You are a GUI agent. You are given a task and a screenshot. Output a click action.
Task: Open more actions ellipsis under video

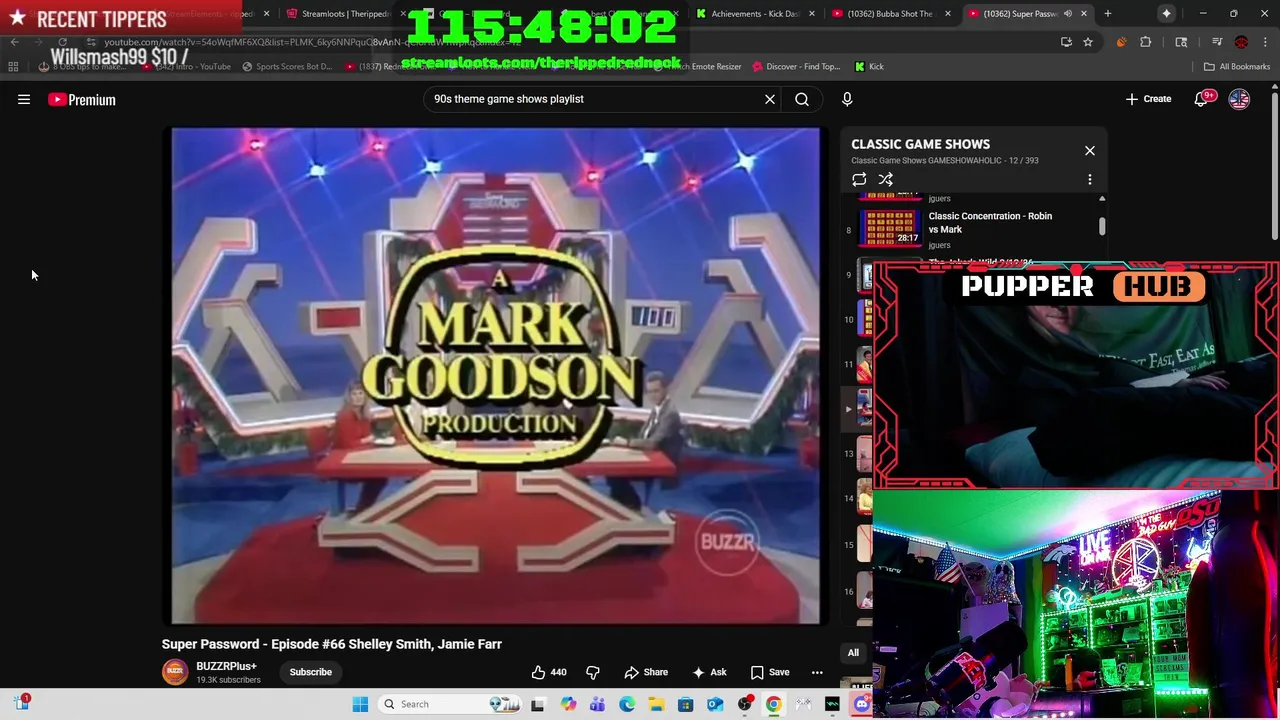pyautogui.click(x=817, y=672)
